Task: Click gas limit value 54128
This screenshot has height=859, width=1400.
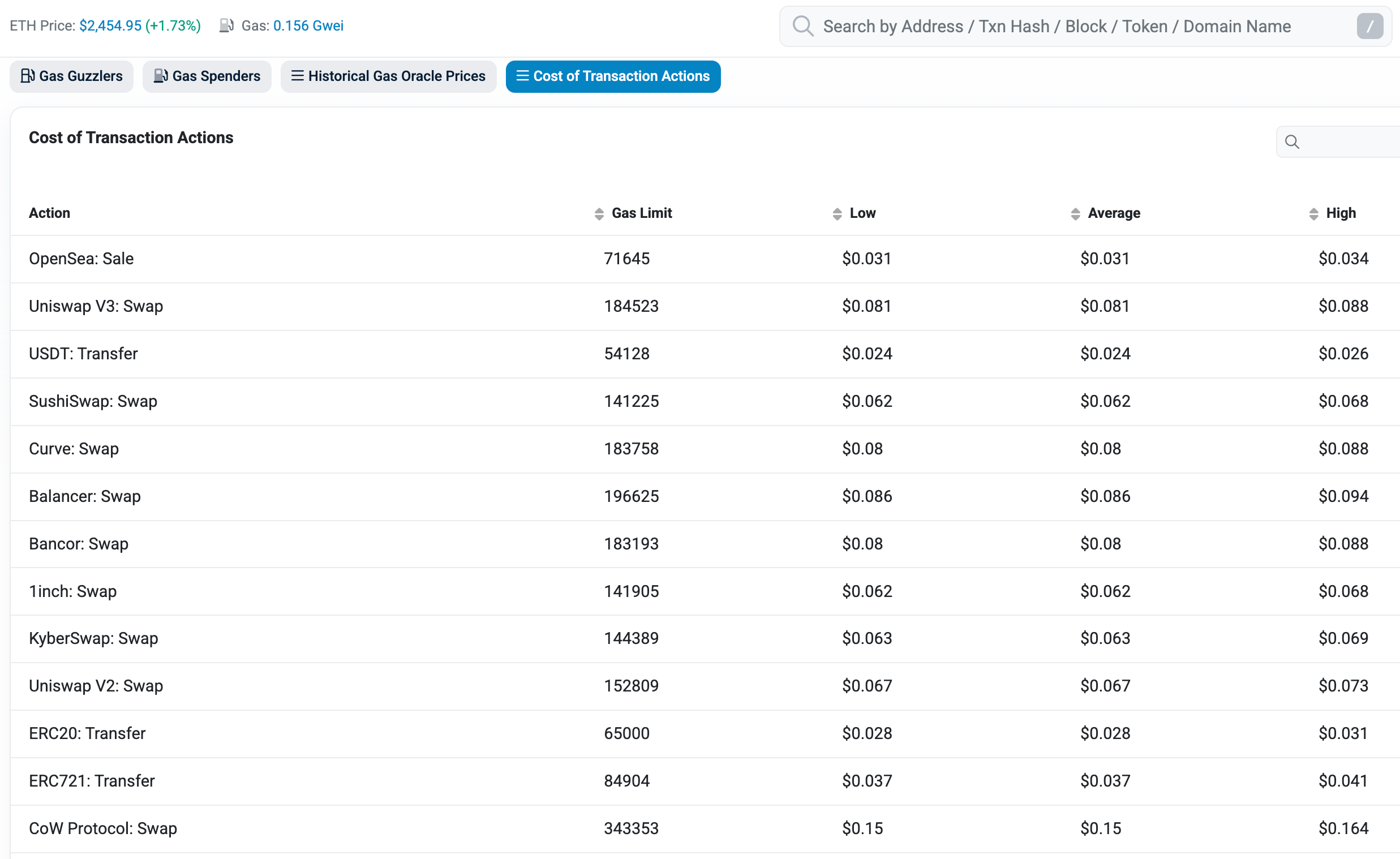Action: (626, 353)
